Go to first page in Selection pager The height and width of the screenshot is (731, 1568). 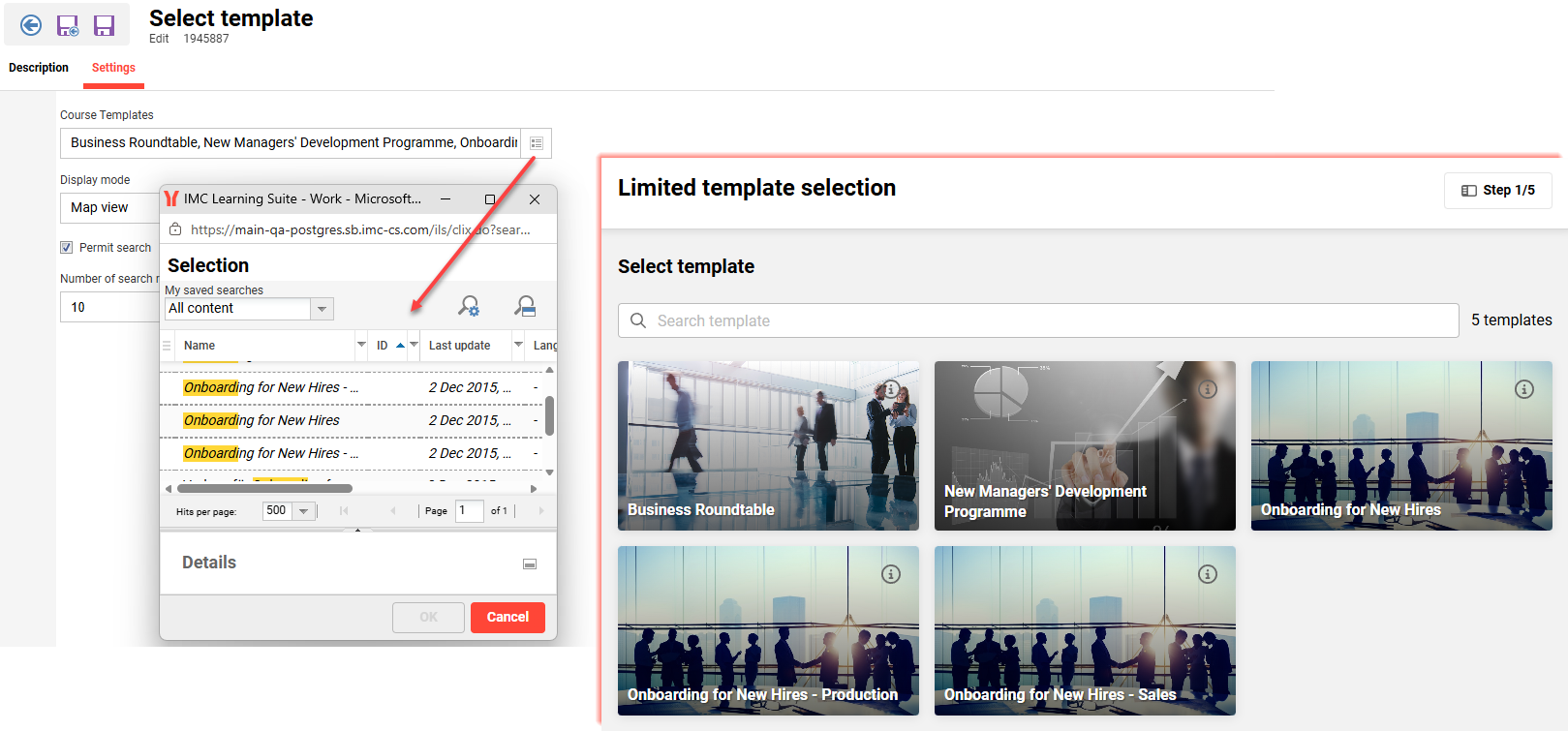pyautogui.click(x=344, y=510)
